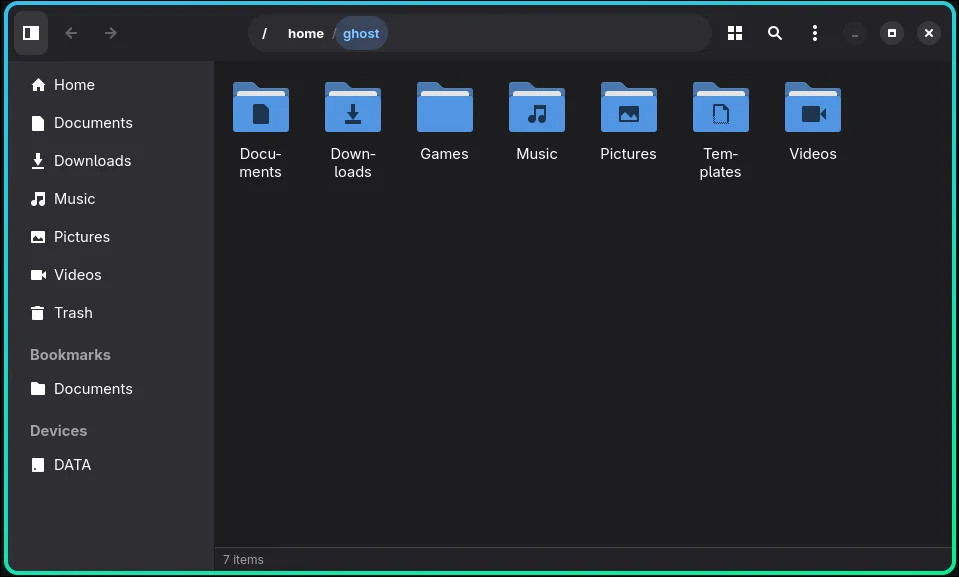The image size is (959, 577).
Task: Click the video camera icon in sidebar
Action: pyautogui.click(x=38, y=275)
